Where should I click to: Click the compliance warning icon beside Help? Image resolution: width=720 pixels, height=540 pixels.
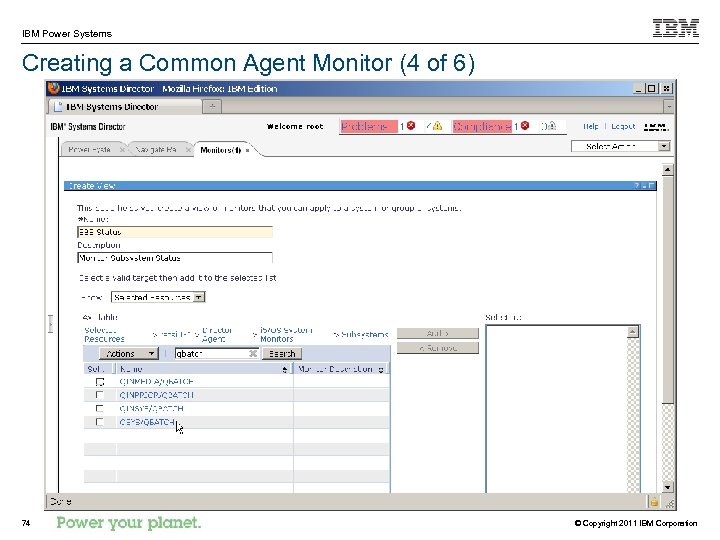(551, 125)
